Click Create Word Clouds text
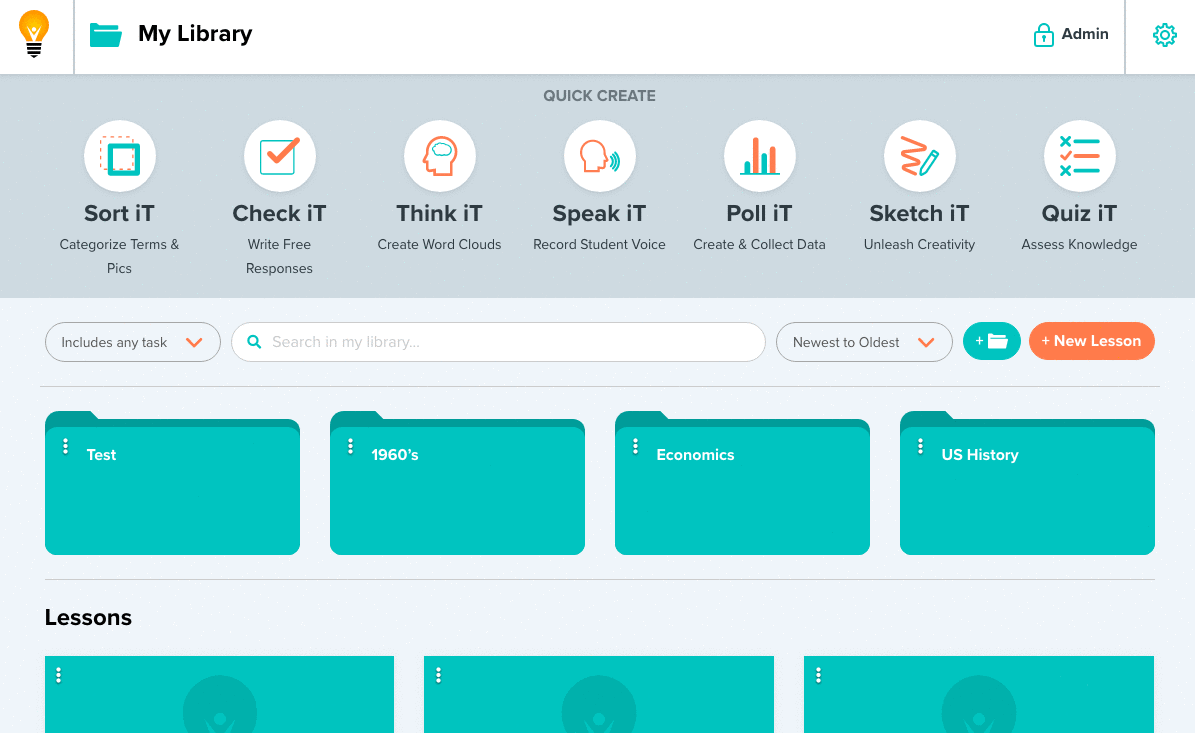Image resolution: width=1195 pixels, height=733 pixels. (x=440, y=245)
